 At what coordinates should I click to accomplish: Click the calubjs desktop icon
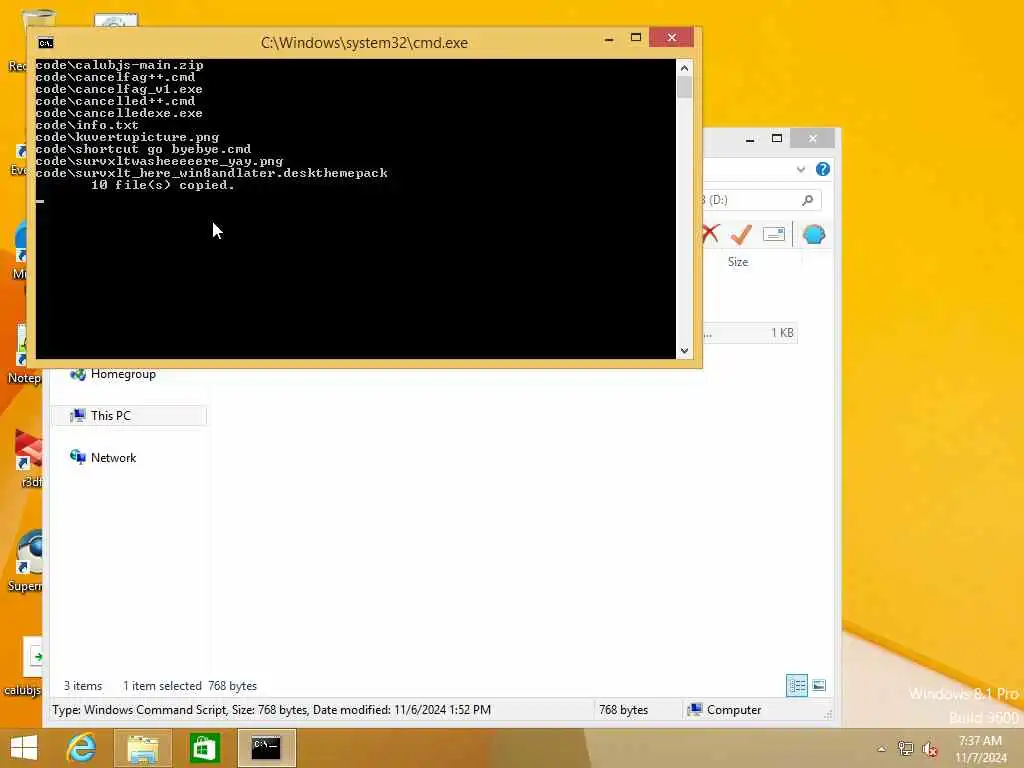24,666
